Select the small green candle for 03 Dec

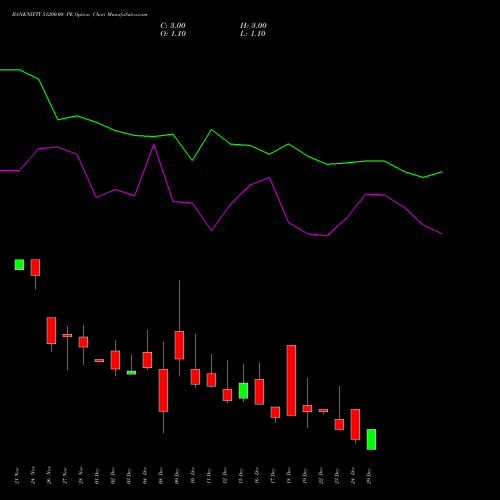(x=131, y=373)
